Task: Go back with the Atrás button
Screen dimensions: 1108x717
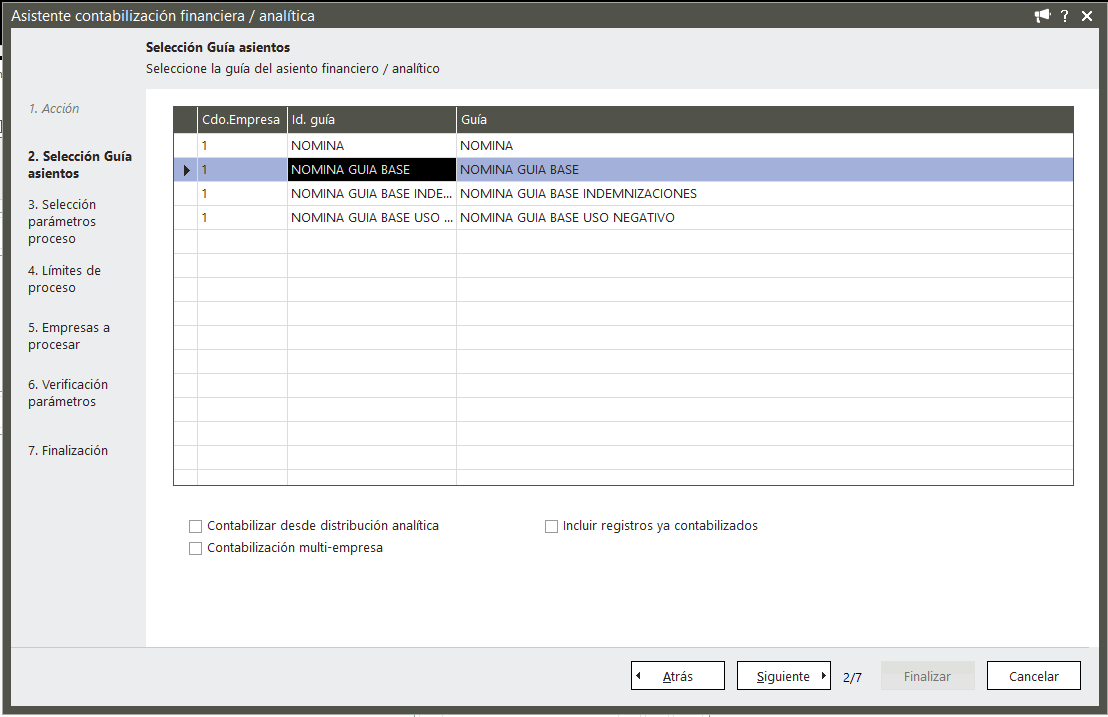Action: [678, 675]
